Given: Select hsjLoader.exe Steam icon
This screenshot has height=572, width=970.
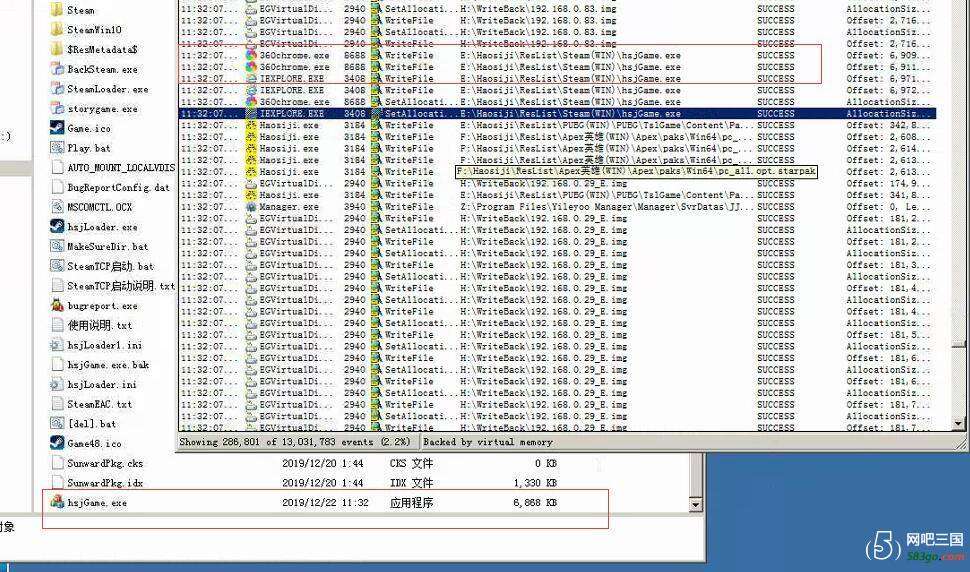Looking at the screenshot, I should point(57,227).
